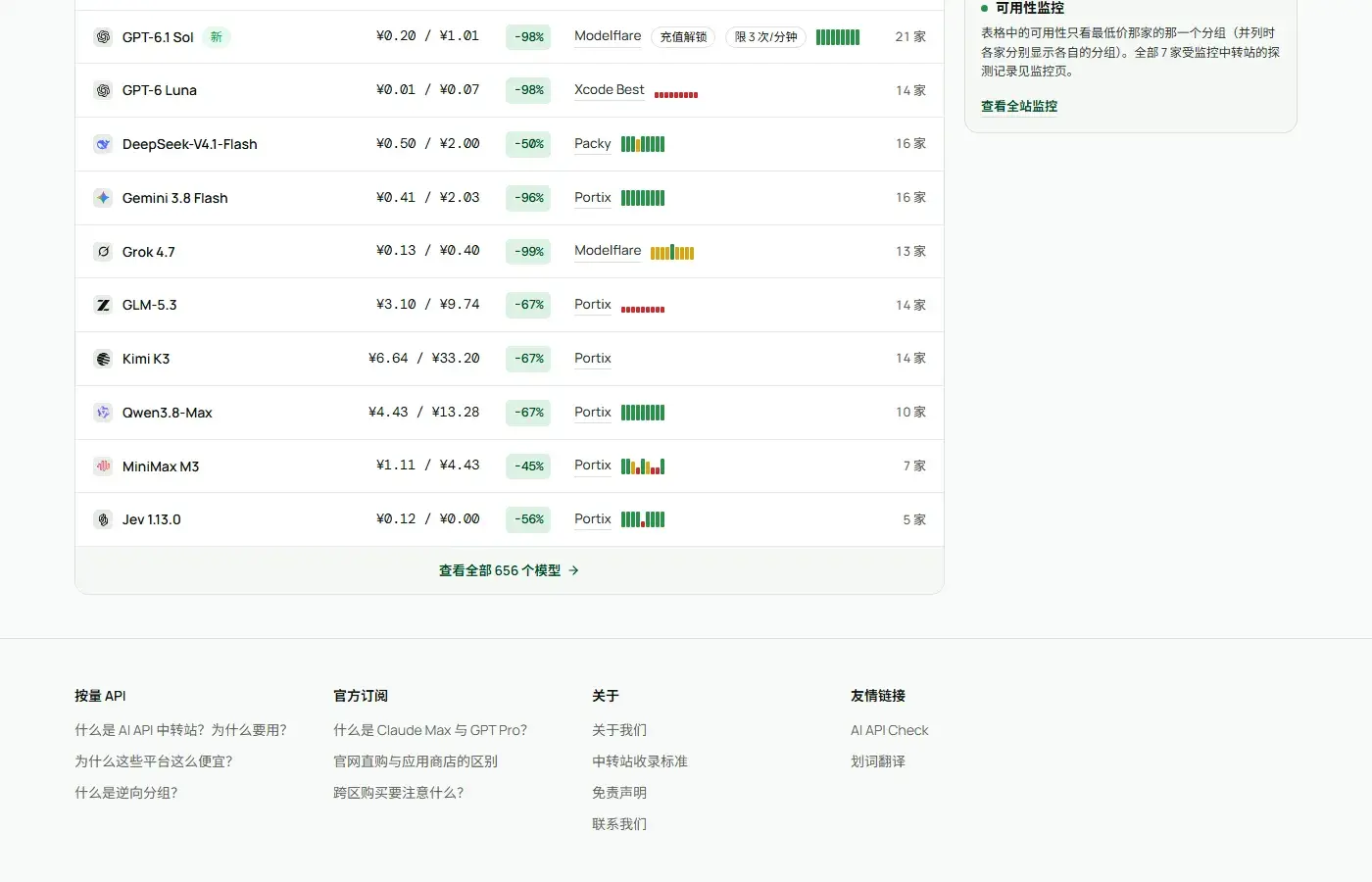Viewport: 1372px width, 882px height.
Task: Click red availability bars in GPT-6 Luna row
Action: [x=676, y=95]
